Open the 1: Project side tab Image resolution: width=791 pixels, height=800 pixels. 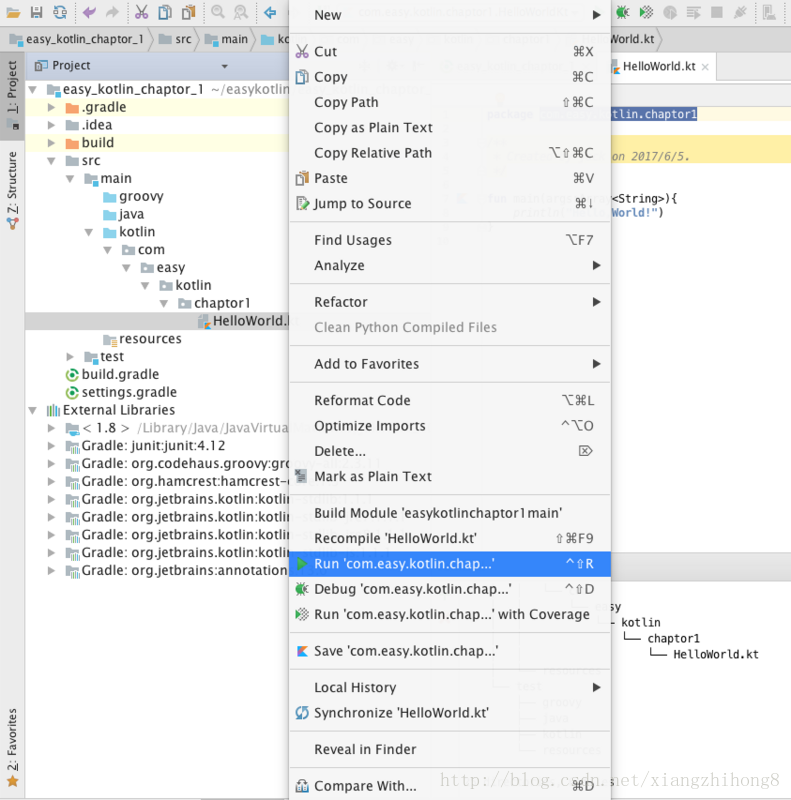click(x=12, y=95)
